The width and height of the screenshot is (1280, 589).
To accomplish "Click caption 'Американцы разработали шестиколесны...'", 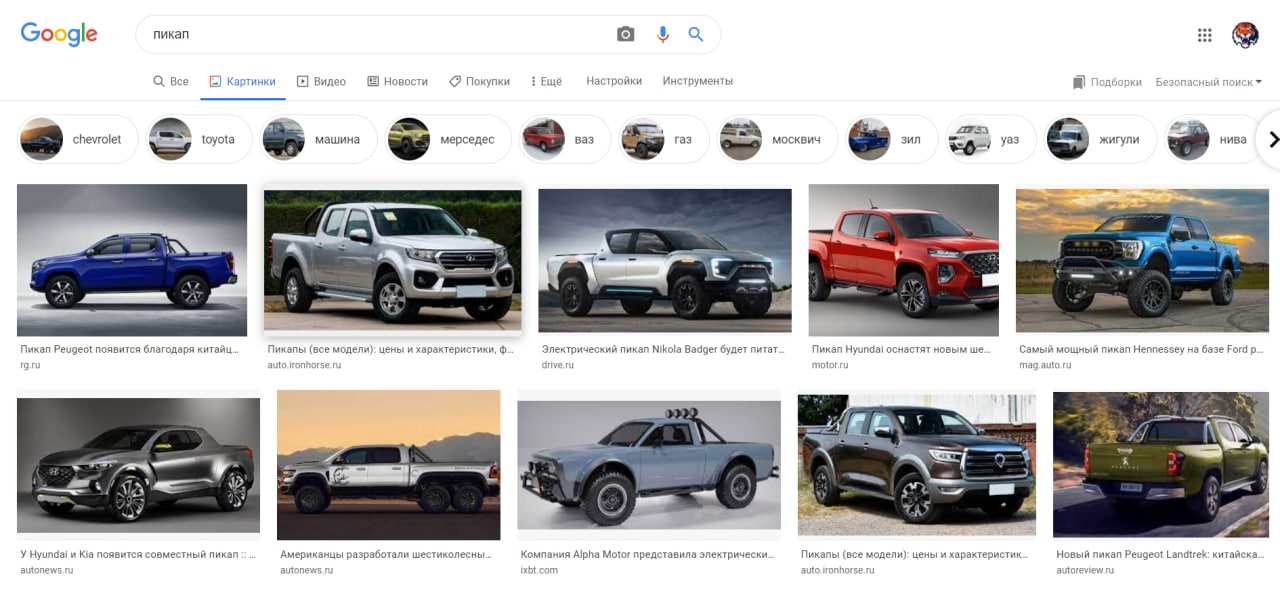I will (x=386, y=554).
